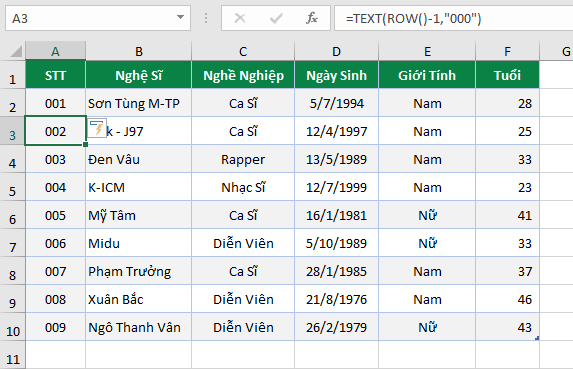573x369 pixels.
Task: Select row 6 header
Action: (13, 215)
